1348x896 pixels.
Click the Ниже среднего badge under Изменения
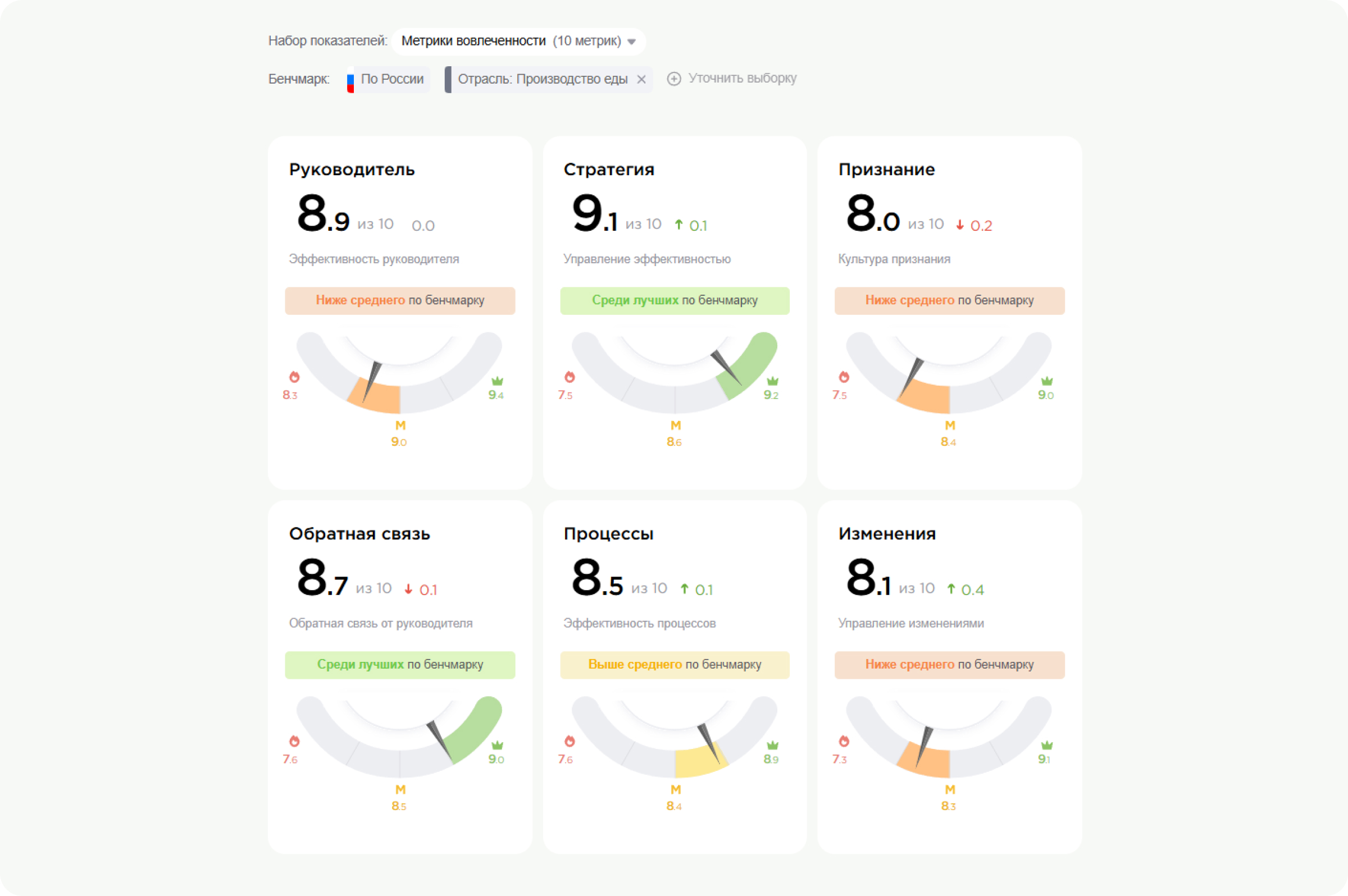(949, 665)
